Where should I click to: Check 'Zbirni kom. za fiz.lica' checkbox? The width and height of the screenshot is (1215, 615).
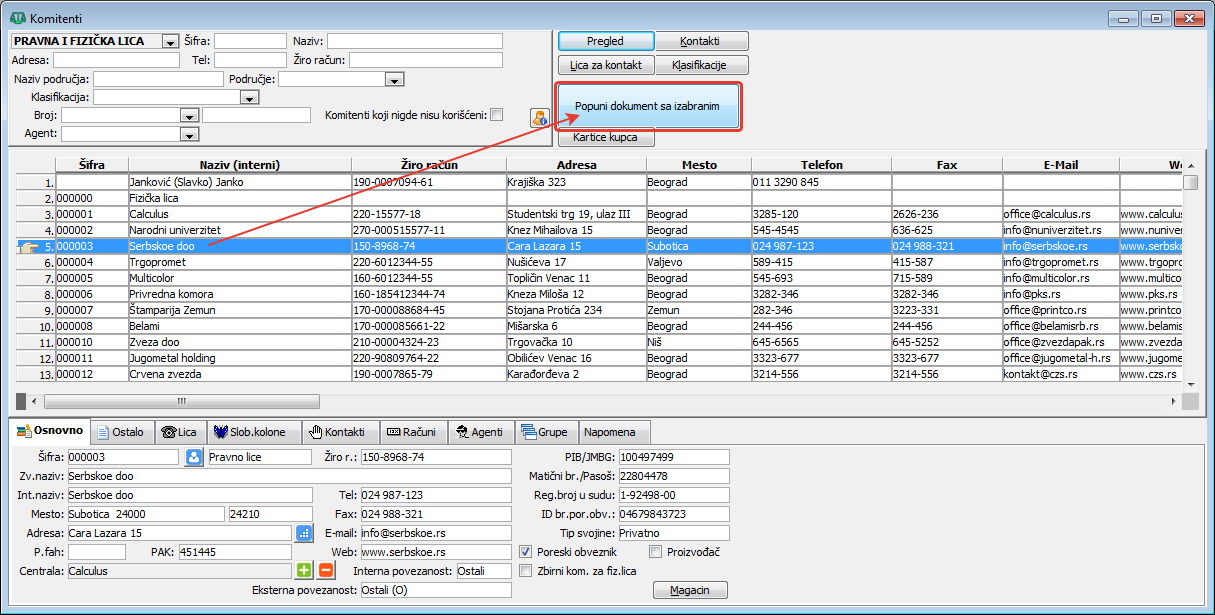coord(526,571)
